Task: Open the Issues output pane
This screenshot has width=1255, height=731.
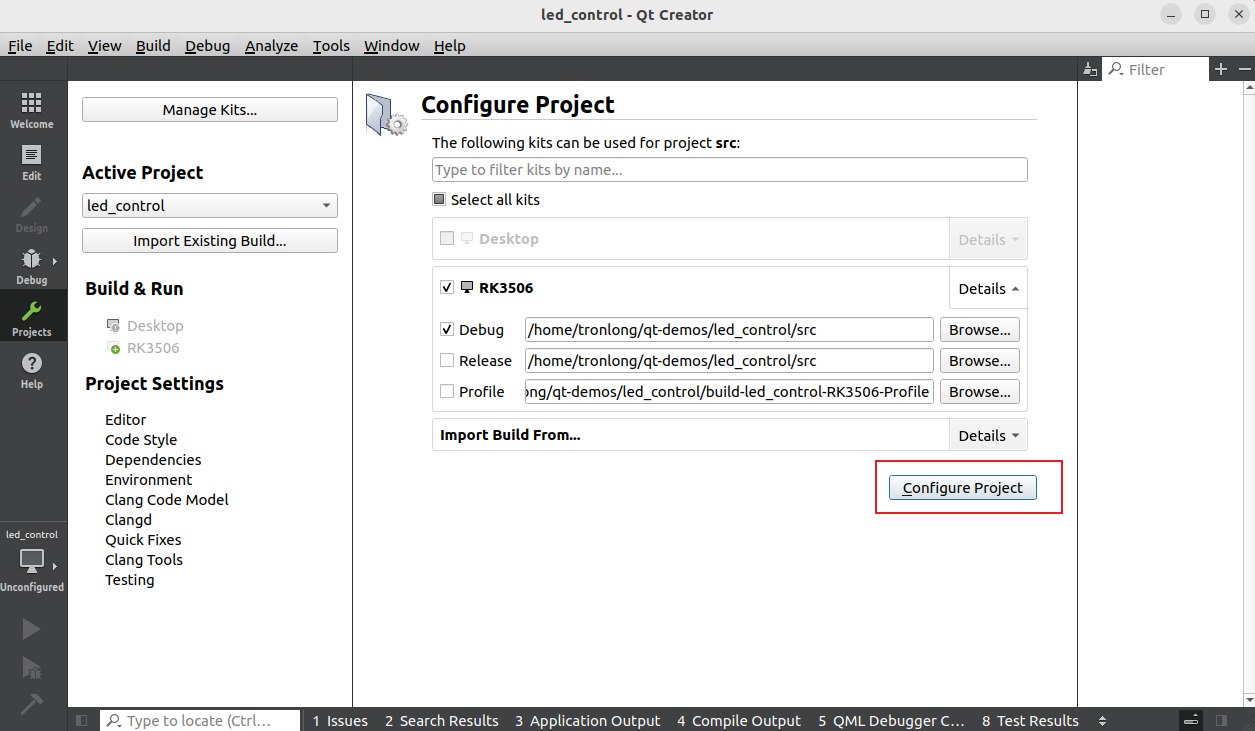Action: (340, 720)
